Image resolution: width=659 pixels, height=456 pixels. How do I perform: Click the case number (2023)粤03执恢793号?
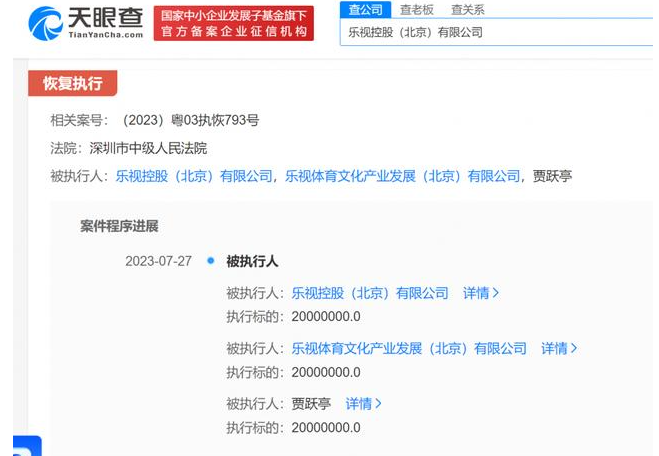click(191, 120)
